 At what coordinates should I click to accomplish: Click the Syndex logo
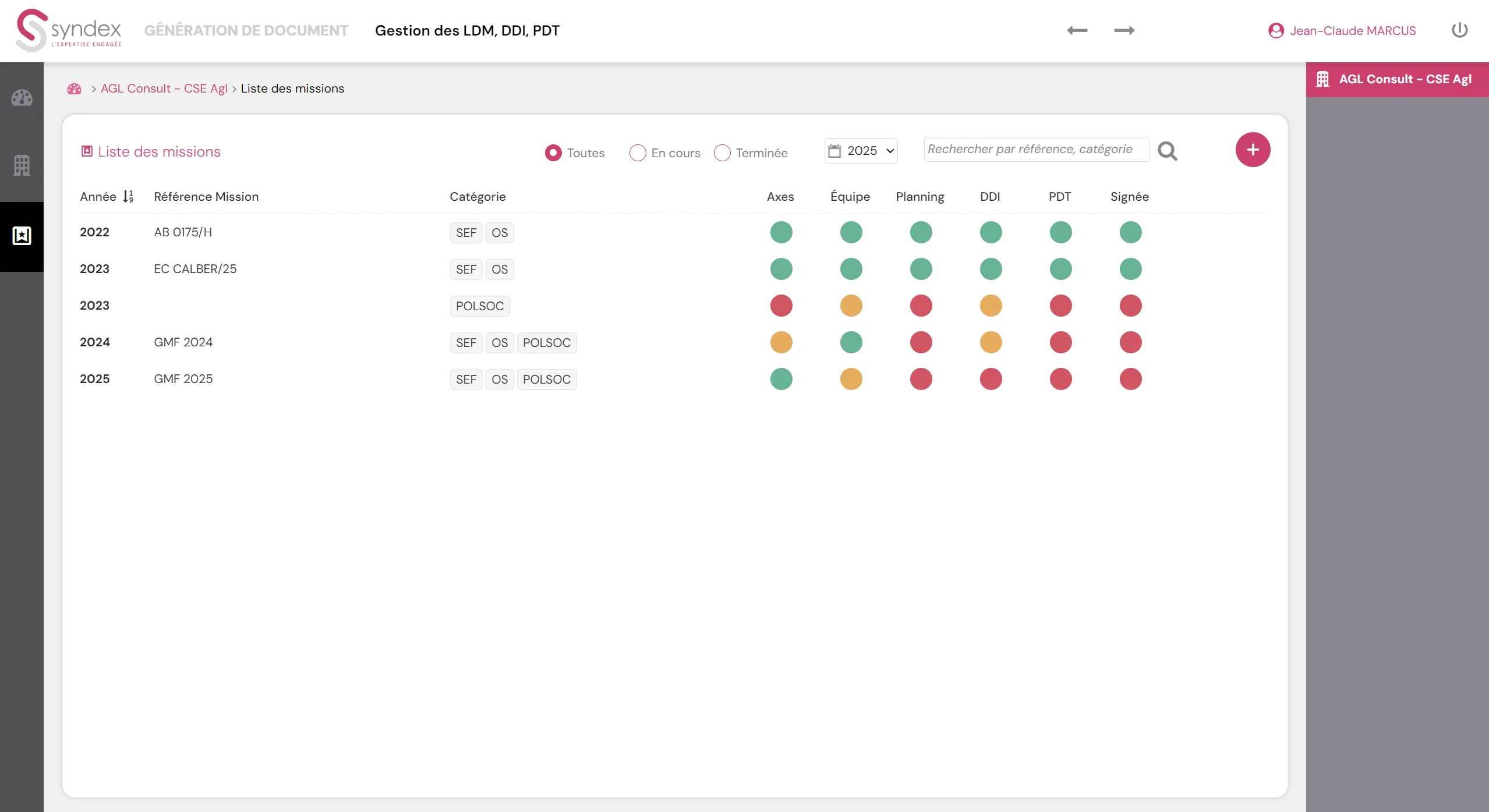[69, 30]
